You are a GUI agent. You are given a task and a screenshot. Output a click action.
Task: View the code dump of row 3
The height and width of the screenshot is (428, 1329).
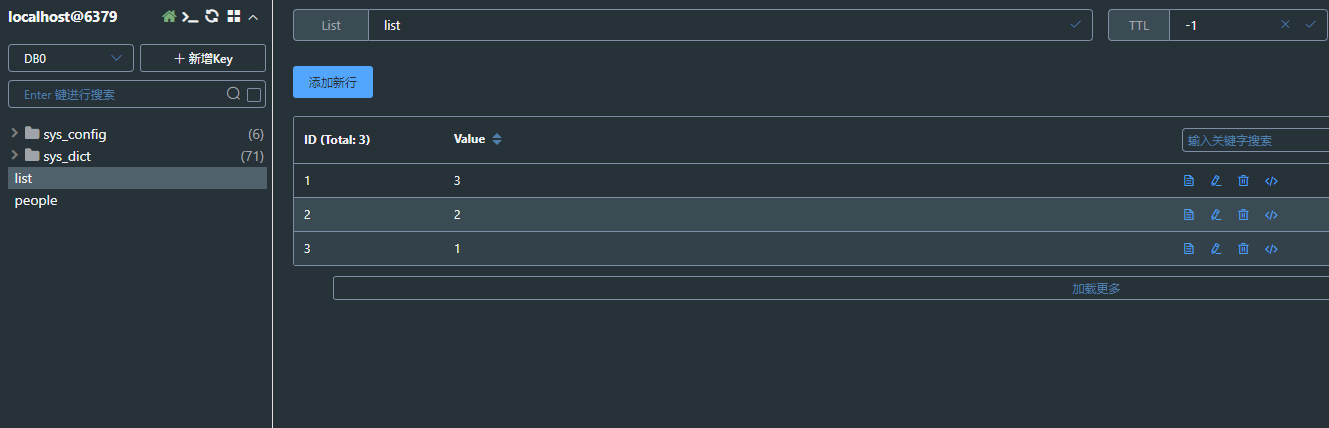point(1271,249)
